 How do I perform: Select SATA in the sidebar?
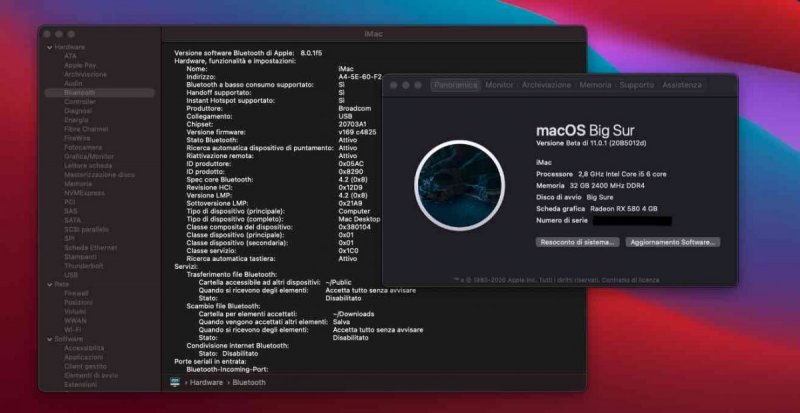click(x=72, y=221)
